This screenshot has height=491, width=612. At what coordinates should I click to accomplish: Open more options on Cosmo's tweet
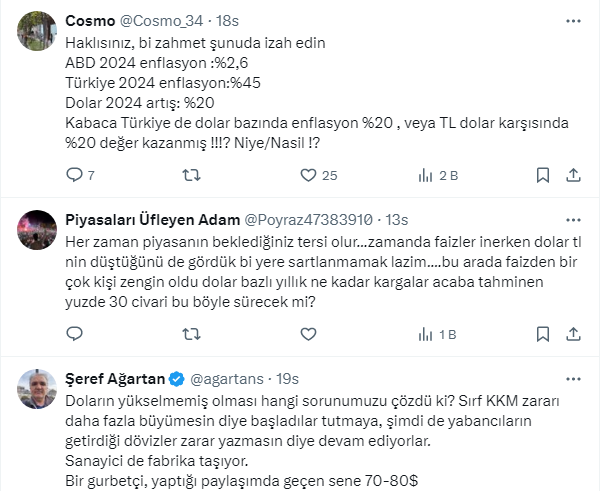point(573,20)
